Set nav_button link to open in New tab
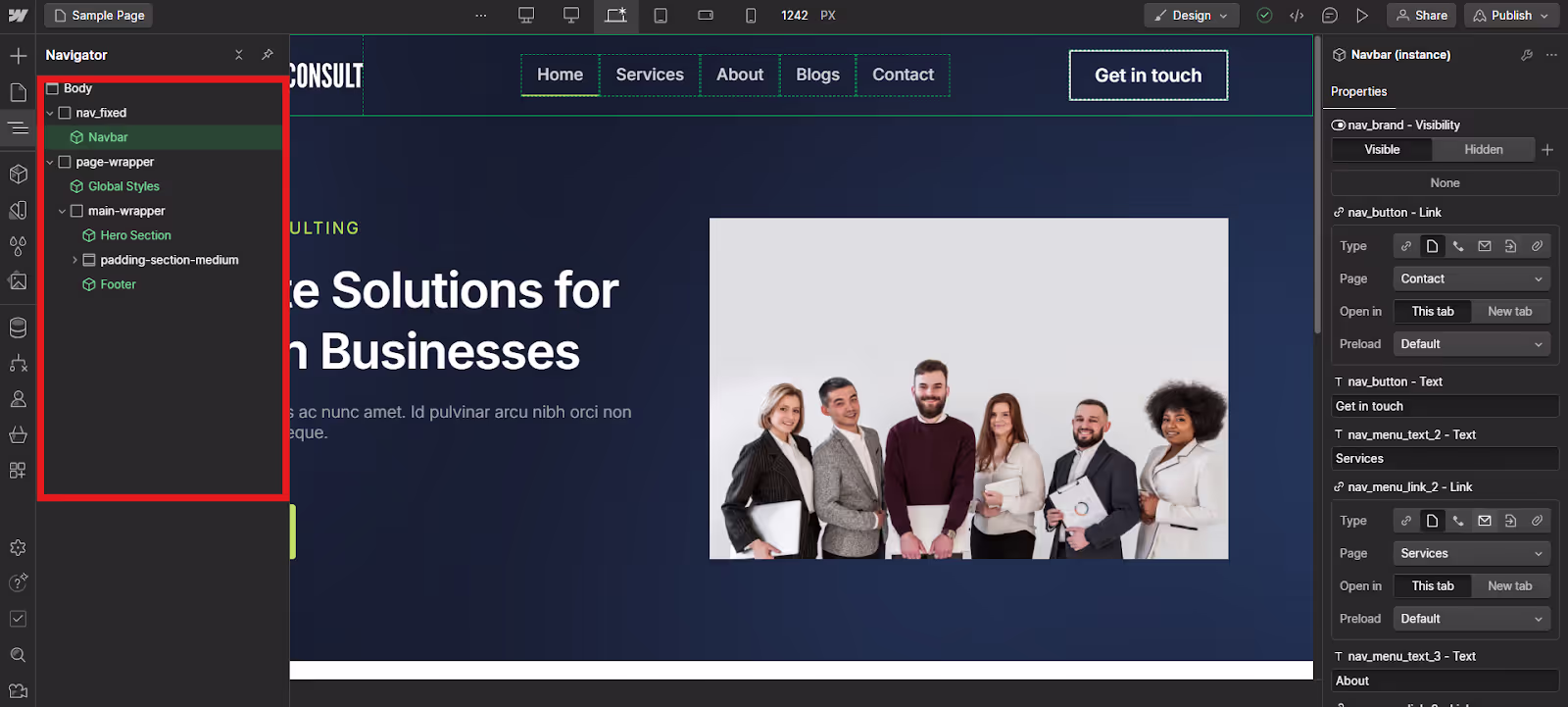 1509,312
